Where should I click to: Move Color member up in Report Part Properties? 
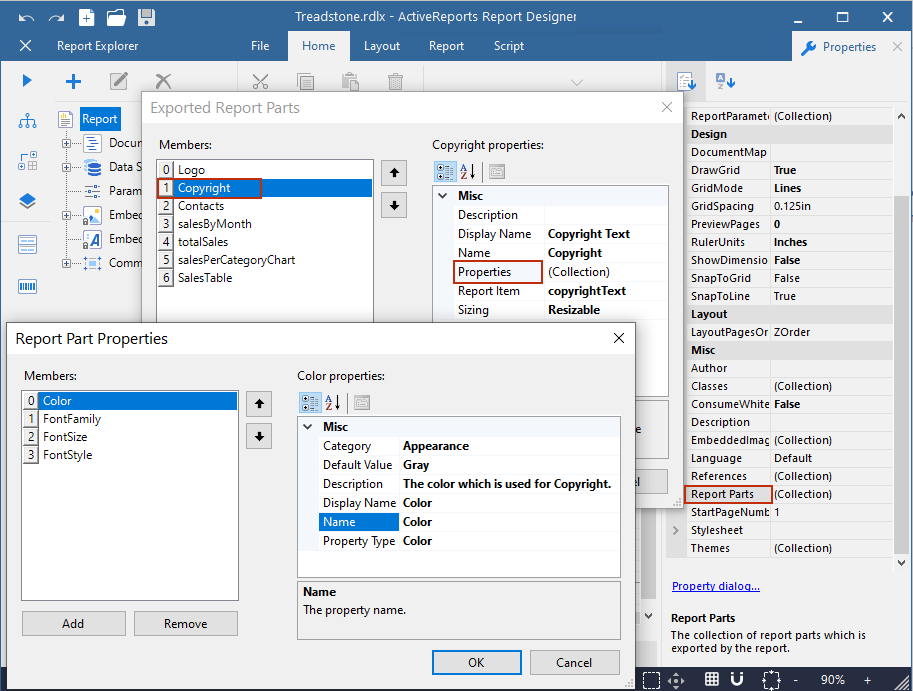pyautogui.click(x=259, y=404)
